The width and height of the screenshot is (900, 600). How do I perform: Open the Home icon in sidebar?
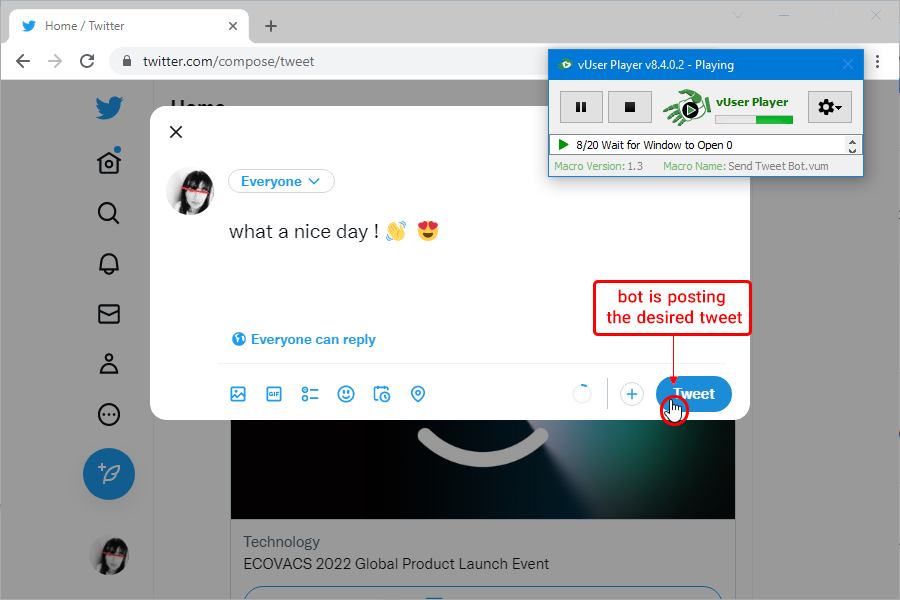click(x=109, y=161)
